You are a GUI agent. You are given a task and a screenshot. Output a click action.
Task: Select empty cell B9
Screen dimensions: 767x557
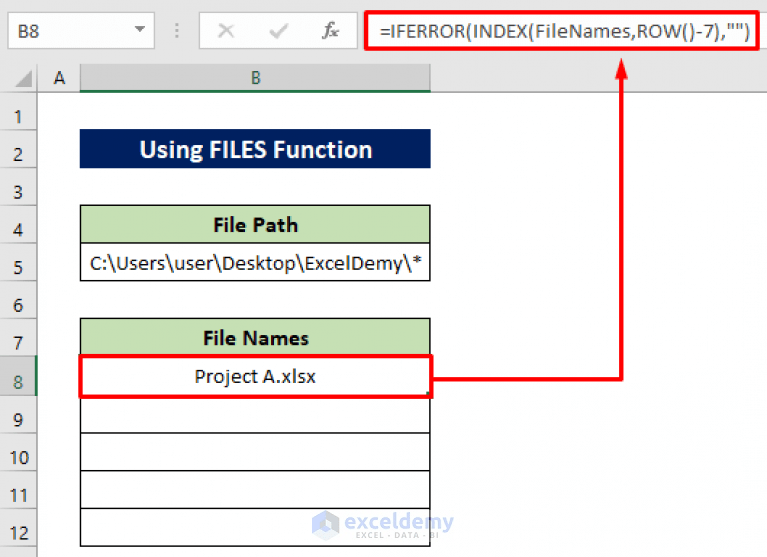[x=255, y=415]
